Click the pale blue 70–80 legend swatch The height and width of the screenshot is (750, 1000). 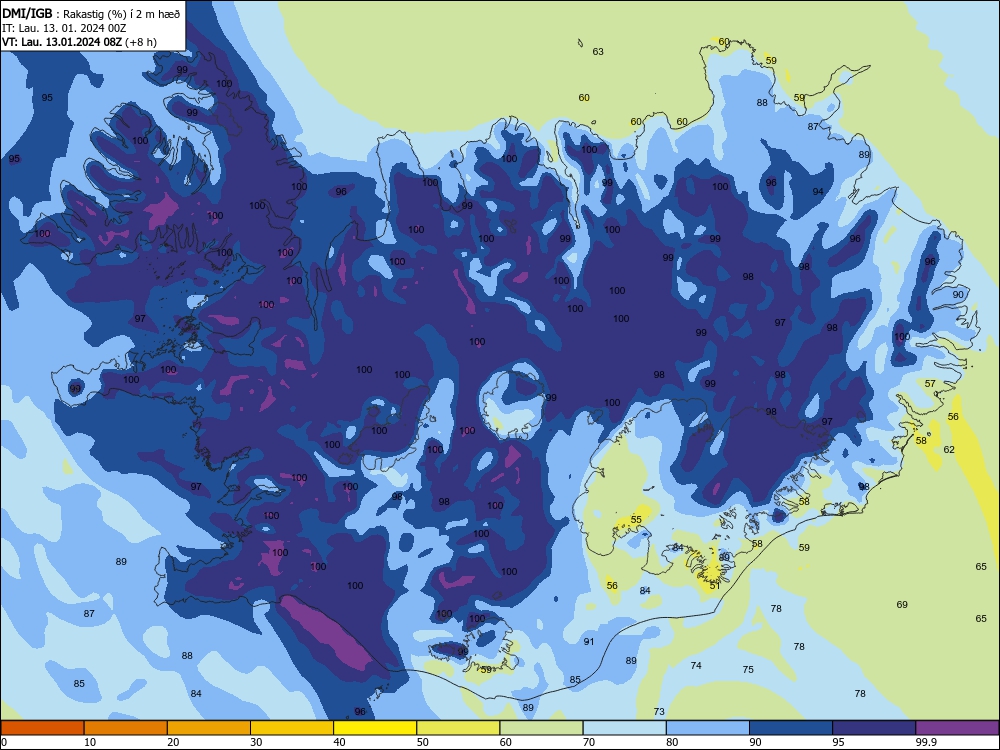click(x=624, y=728)
